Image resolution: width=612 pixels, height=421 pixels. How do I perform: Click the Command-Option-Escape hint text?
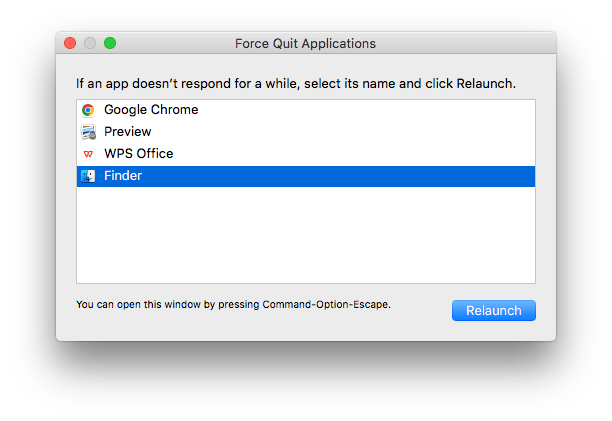(233, 304)
